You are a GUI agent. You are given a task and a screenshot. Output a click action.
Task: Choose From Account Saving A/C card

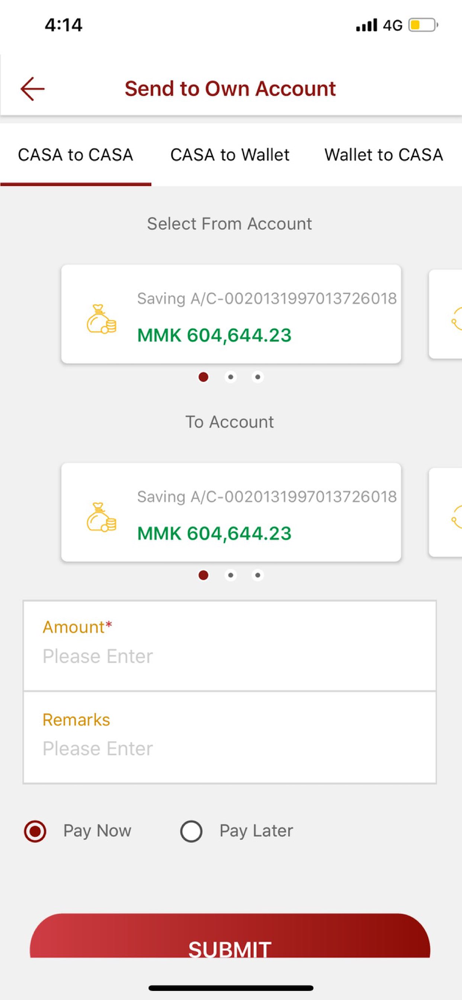[231, 314]
